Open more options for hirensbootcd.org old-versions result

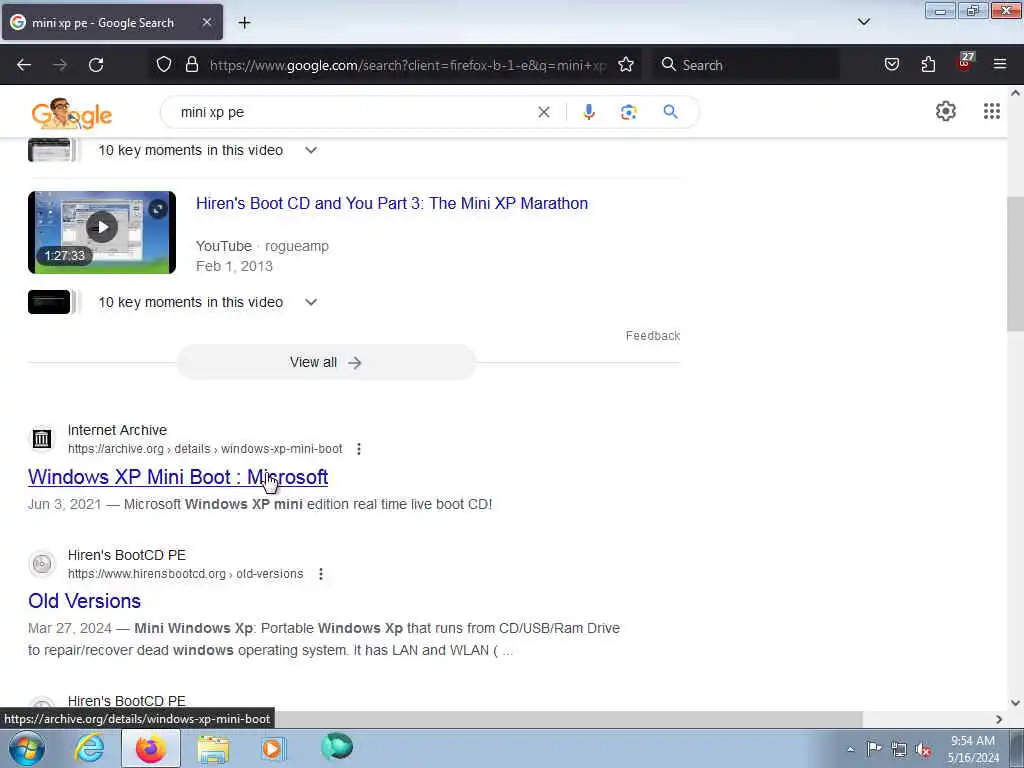[321, 573]
